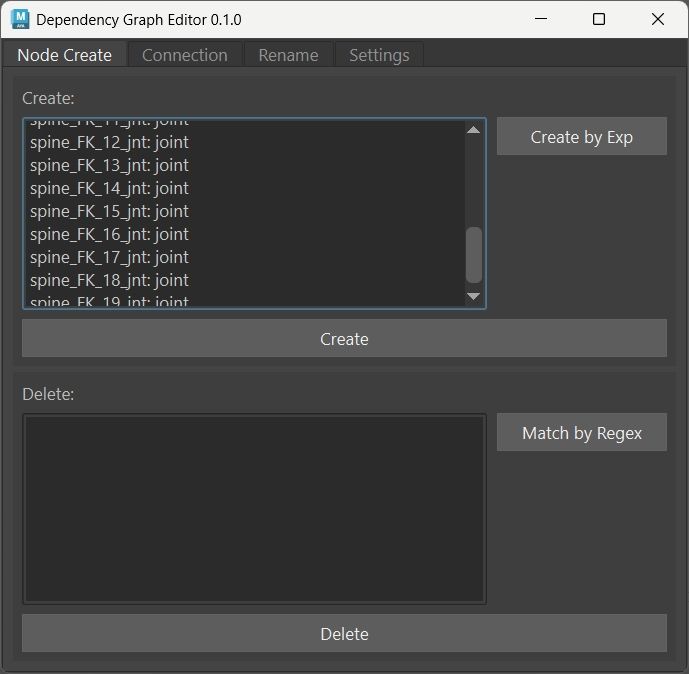Select the spine_FK_14_jnt: joint line
Screen dimensions: 689x674
tap(109, 188)
